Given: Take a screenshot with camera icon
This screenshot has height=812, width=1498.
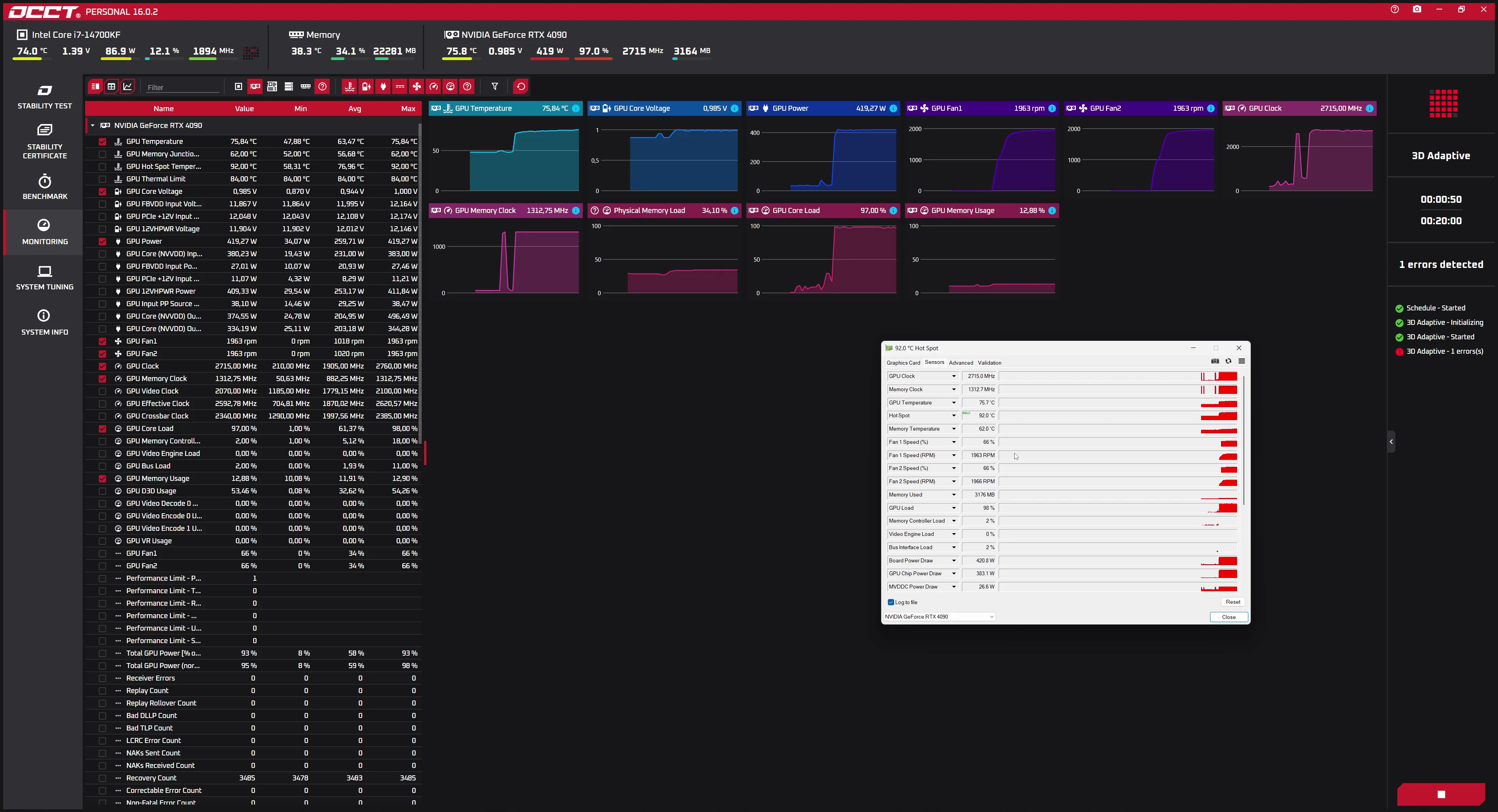Looking at the screenshot, I should pyautogui.click(x=1416, y=9).
